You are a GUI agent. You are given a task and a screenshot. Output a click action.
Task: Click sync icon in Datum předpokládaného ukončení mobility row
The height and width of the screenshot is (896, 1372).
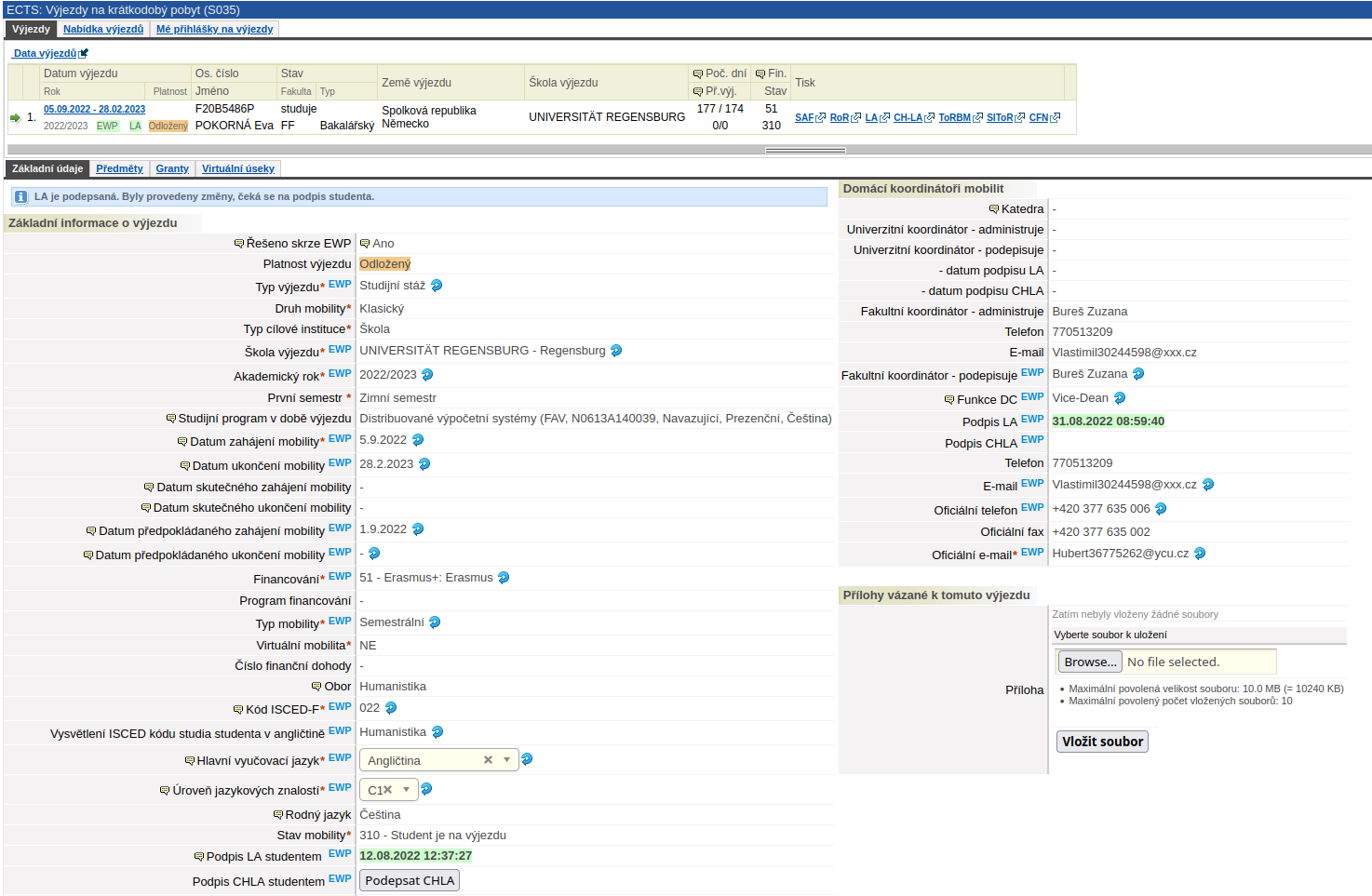pyautogui.click(x=374, y=554)
